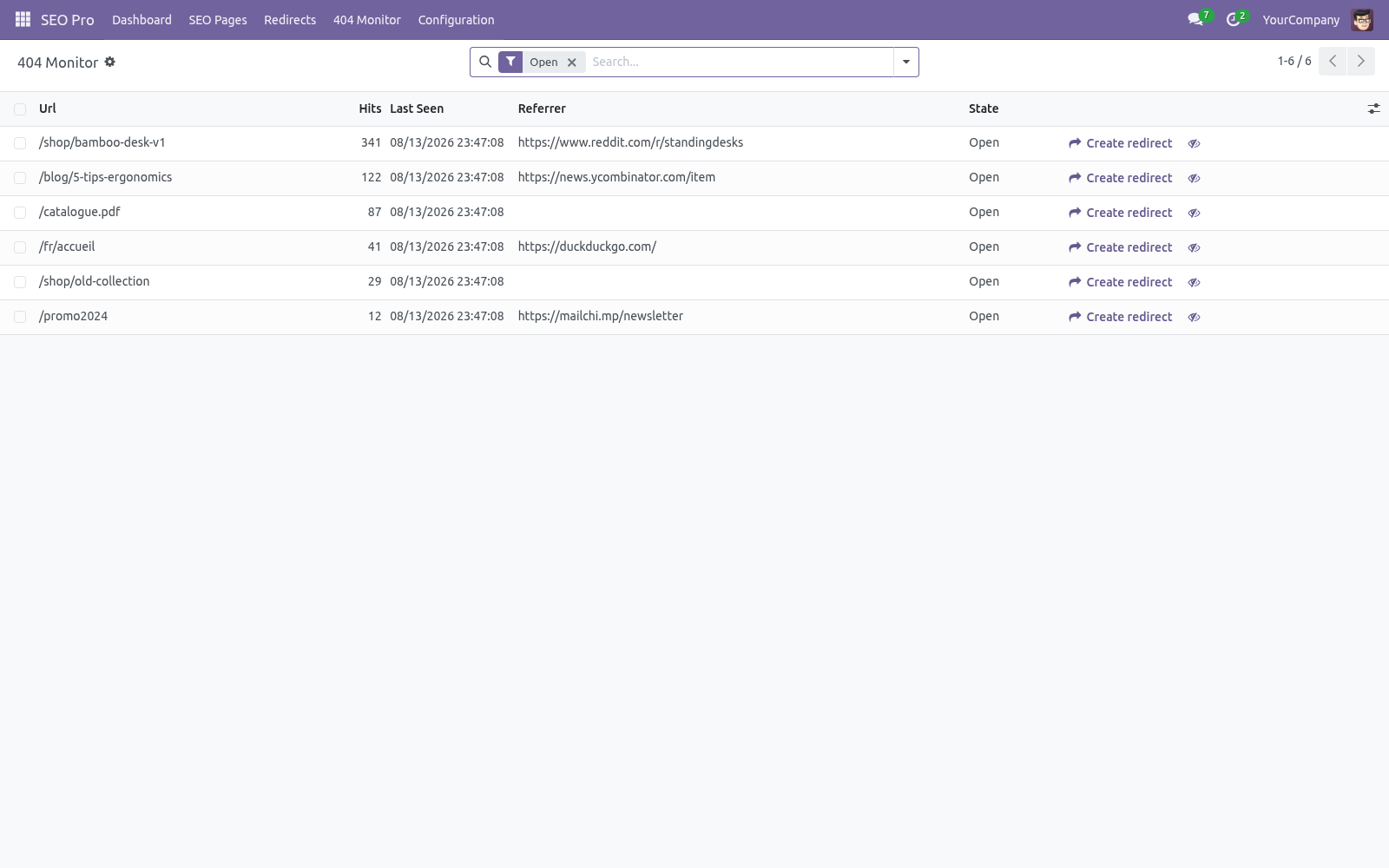Ignore the /blog/5-tips-ergonomics entry eye icon
The width and height of the screenshot is (1389, 868).
1194,178
